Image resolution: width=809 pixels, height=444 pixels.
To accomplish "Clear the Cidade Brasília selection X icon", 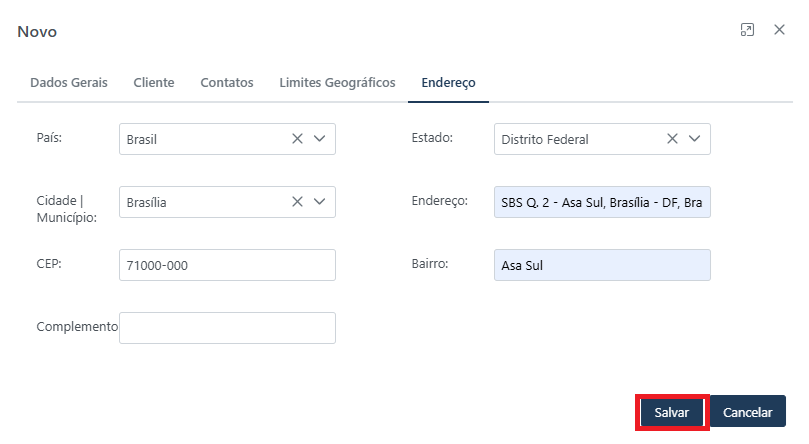I will 297,202.
